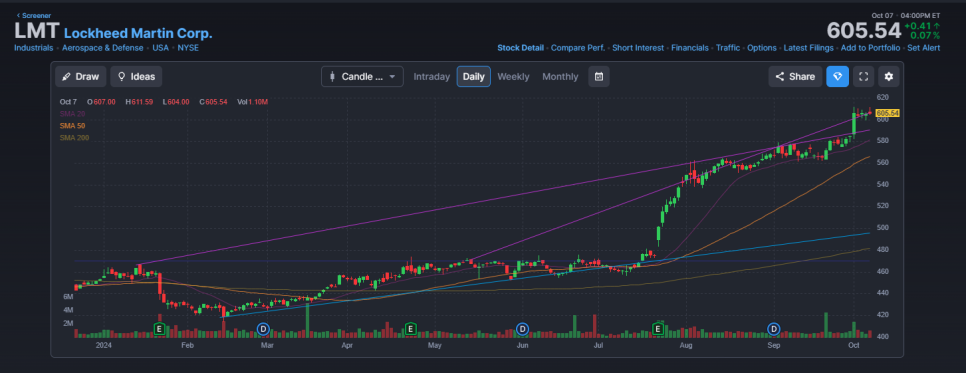
Task: Expand the Candle chart type dropdown
Action: (362, 76)
